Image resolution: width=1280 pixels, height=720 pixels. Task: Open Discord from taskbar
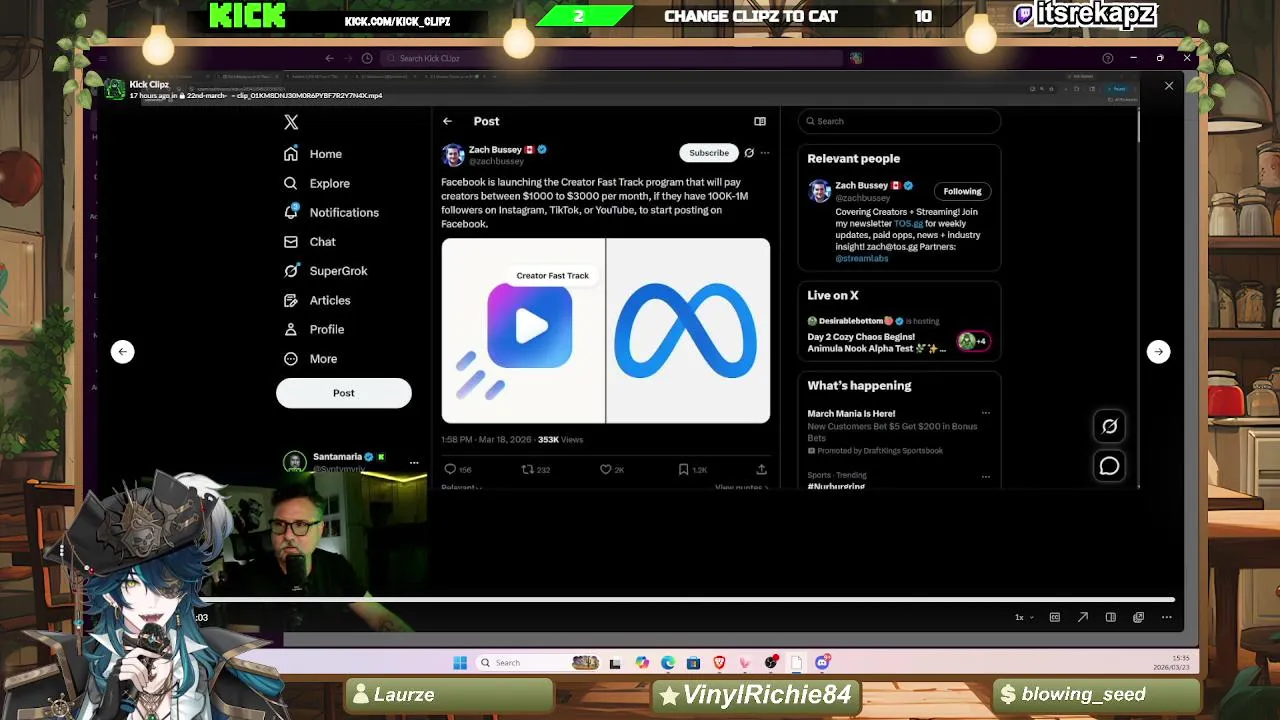click(822, 662)
